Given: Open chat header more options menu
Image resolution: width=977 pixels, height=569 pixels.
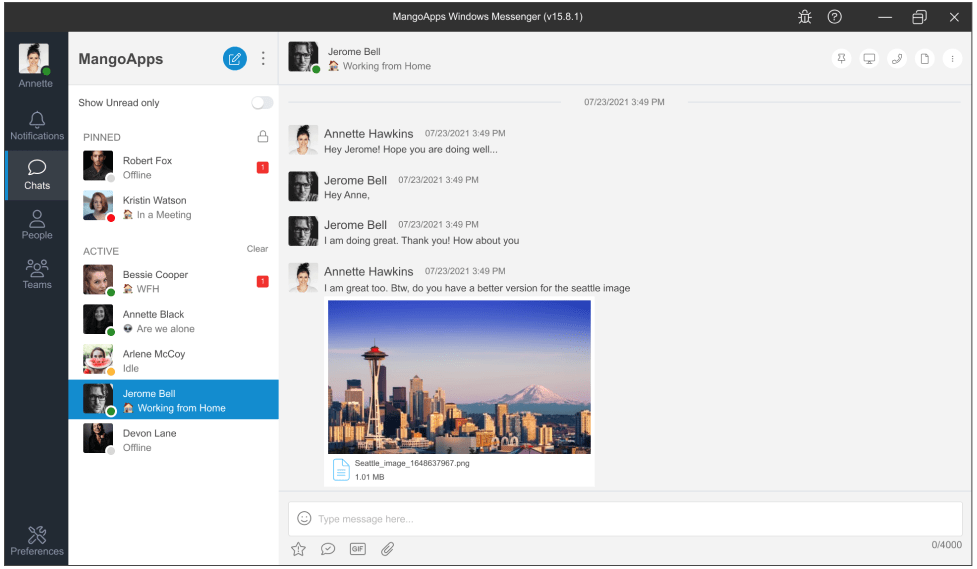Looking at the screenshot, I should [x=952, y=59].
